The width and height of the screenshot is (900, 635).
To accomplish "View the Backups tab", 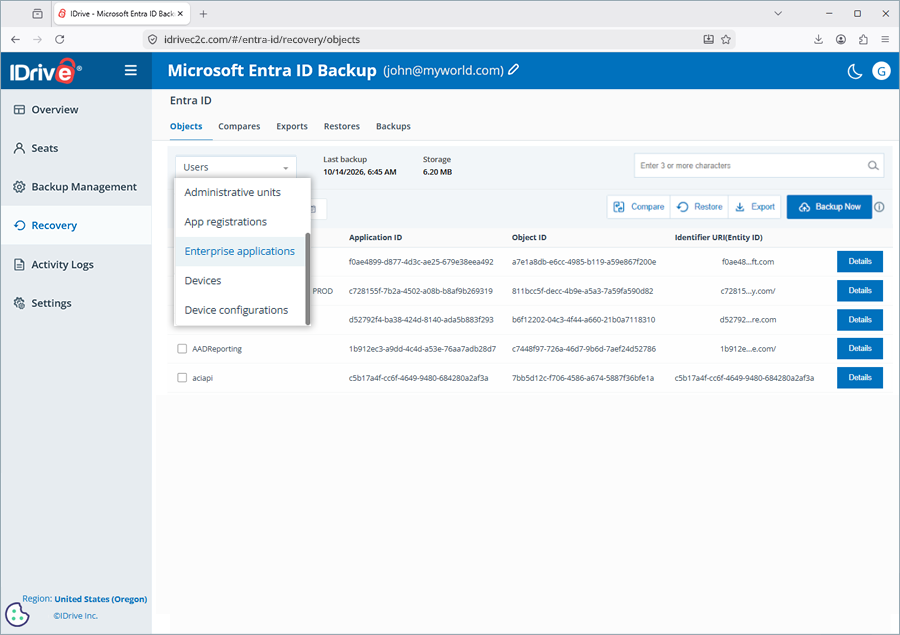I will click(393, 126).
